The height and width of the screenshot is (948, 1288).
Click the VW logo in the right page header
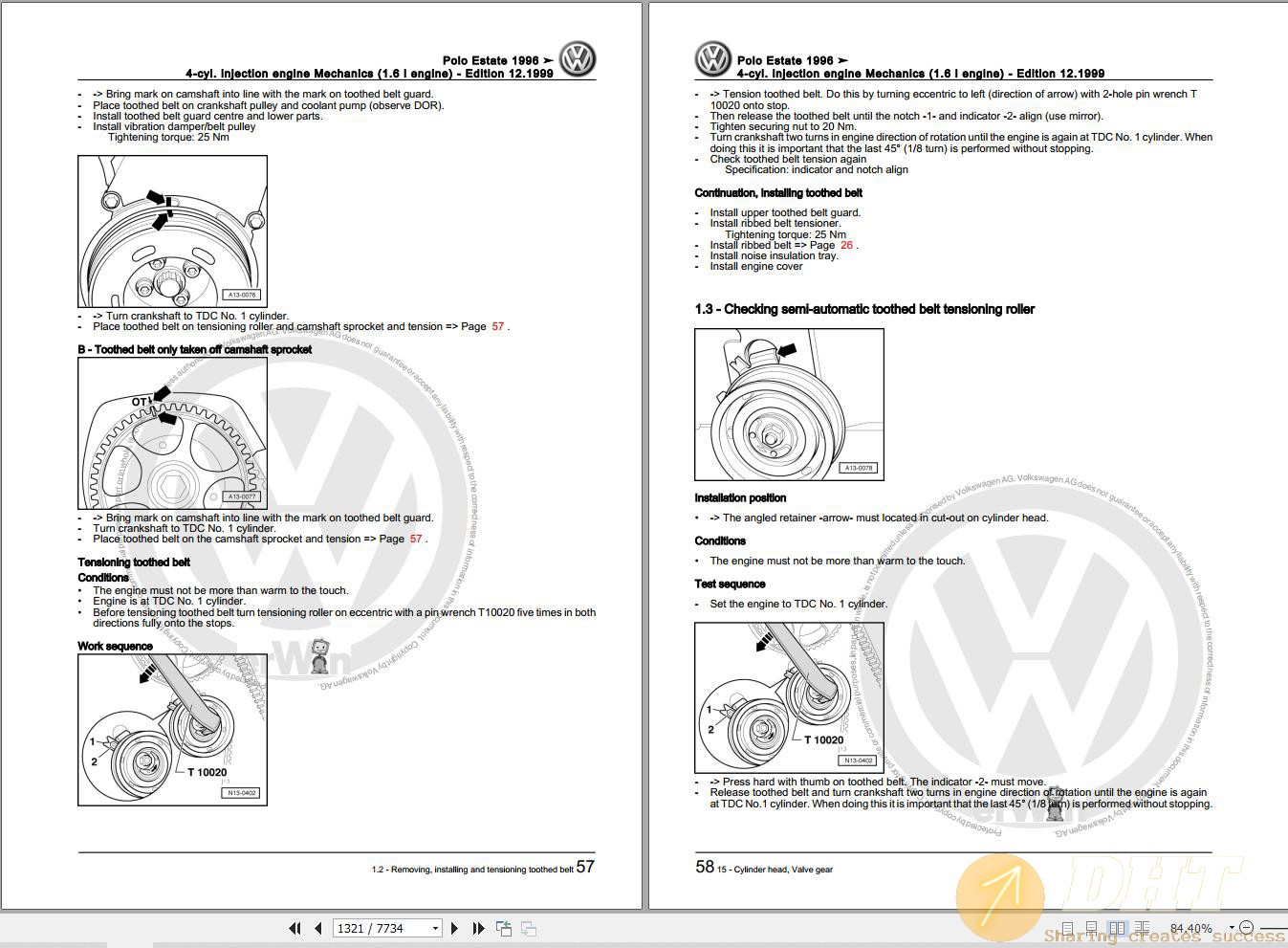click(x=713, y=59)
